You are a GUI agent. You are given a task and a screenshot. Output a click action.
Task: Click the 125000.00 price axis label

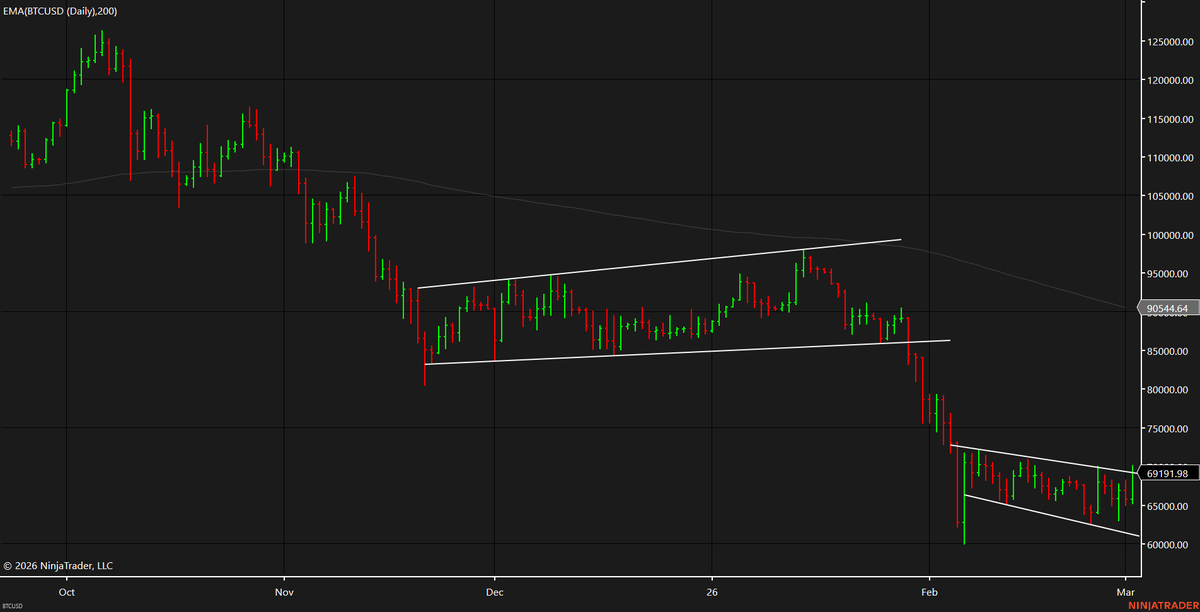pyautogui.click(x=1169, y=42)
